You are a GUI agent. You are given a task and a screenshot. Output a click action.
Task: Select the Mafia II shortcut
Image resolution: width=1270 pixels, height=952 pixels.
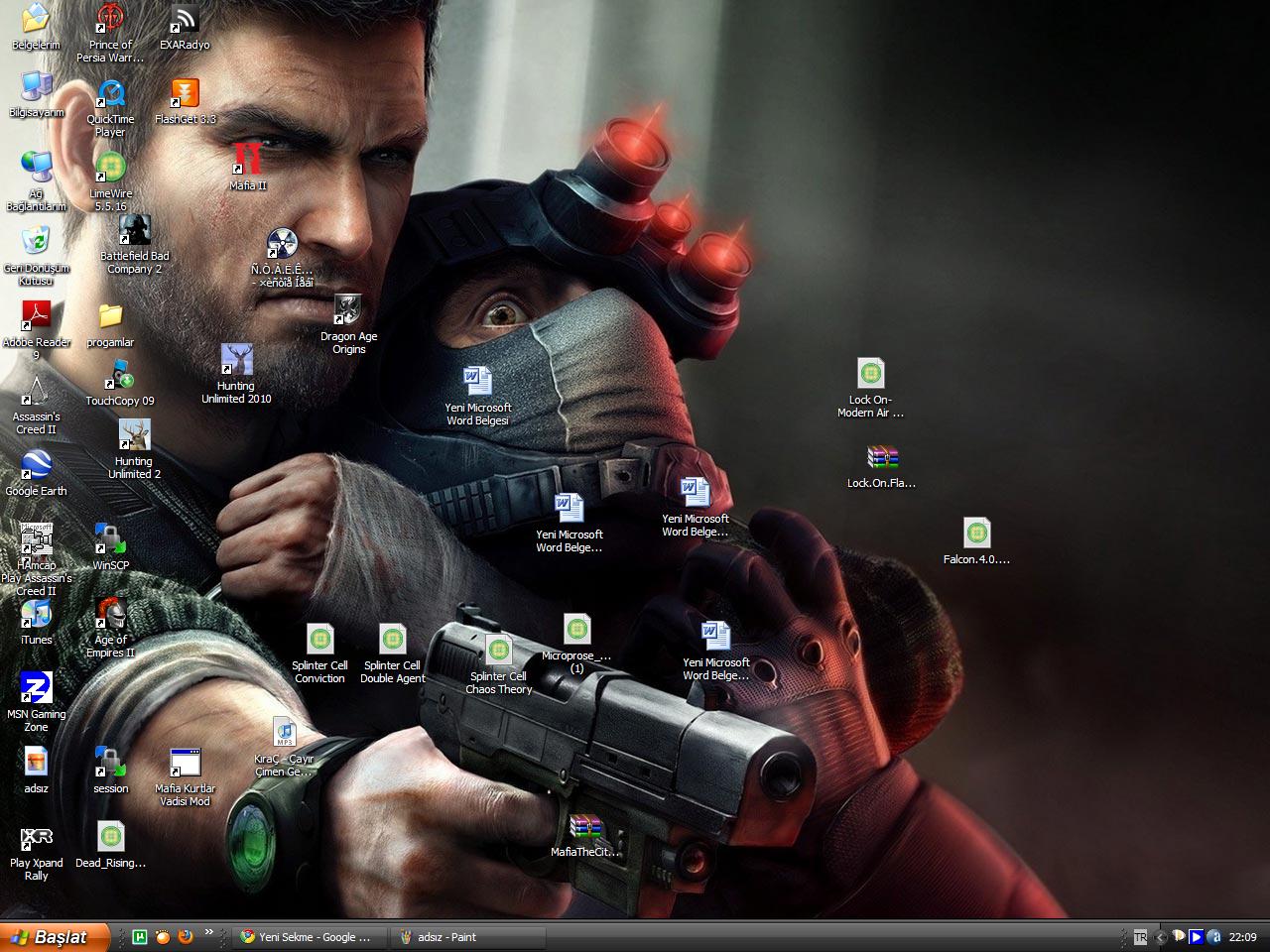(248, 159)
